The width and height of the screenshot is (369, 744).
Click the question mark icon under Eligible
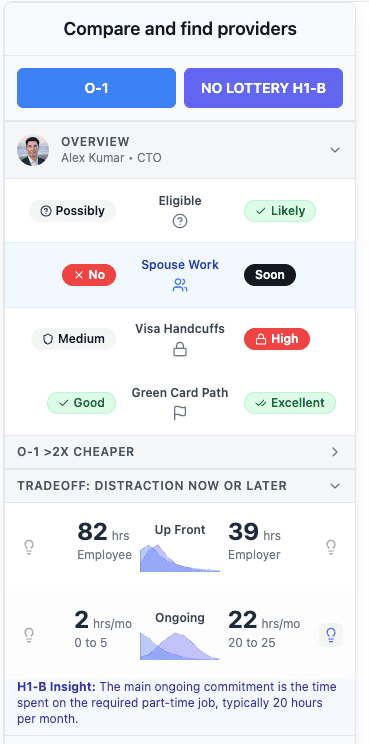(x=180, y=221)
